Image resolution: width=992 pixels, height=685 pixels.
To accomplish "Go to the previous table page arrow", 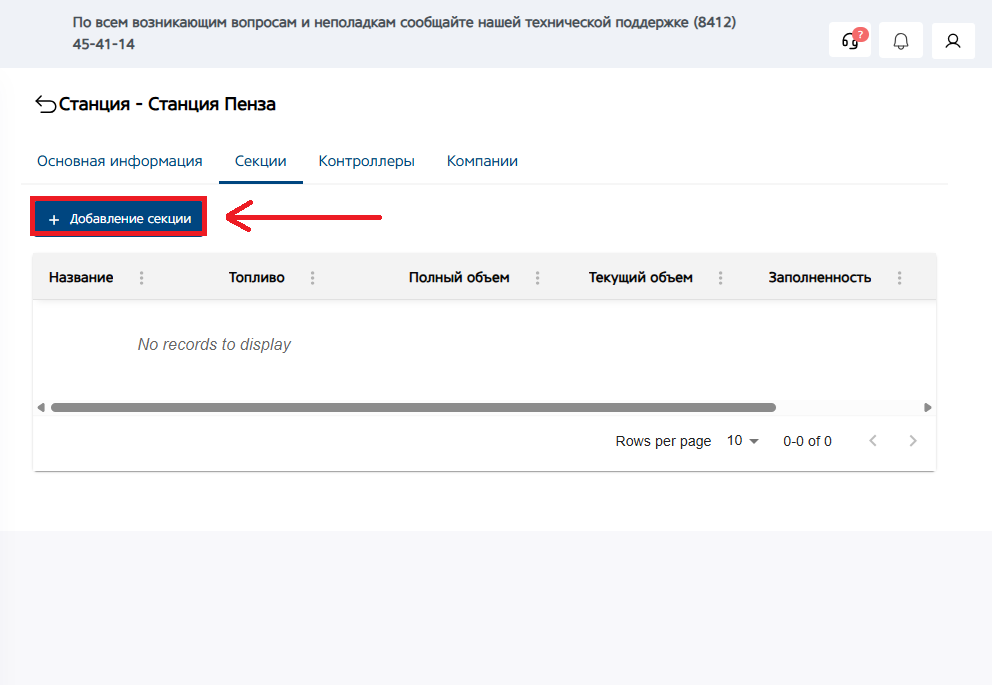I will [x=873, y=441].
